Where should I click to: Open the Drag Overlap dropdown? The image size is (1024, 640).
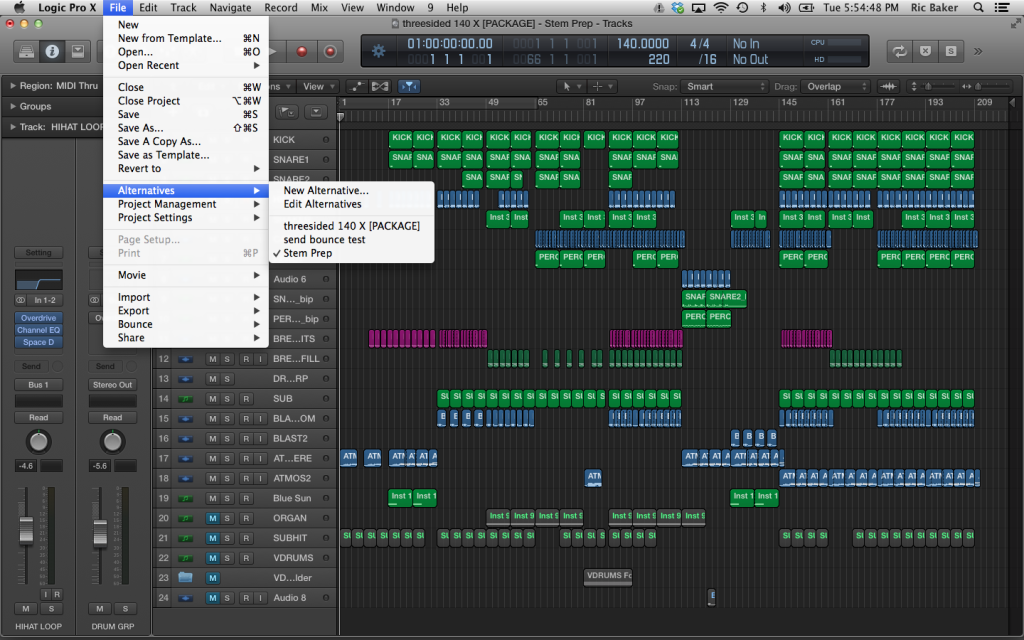tap(837, 86)
